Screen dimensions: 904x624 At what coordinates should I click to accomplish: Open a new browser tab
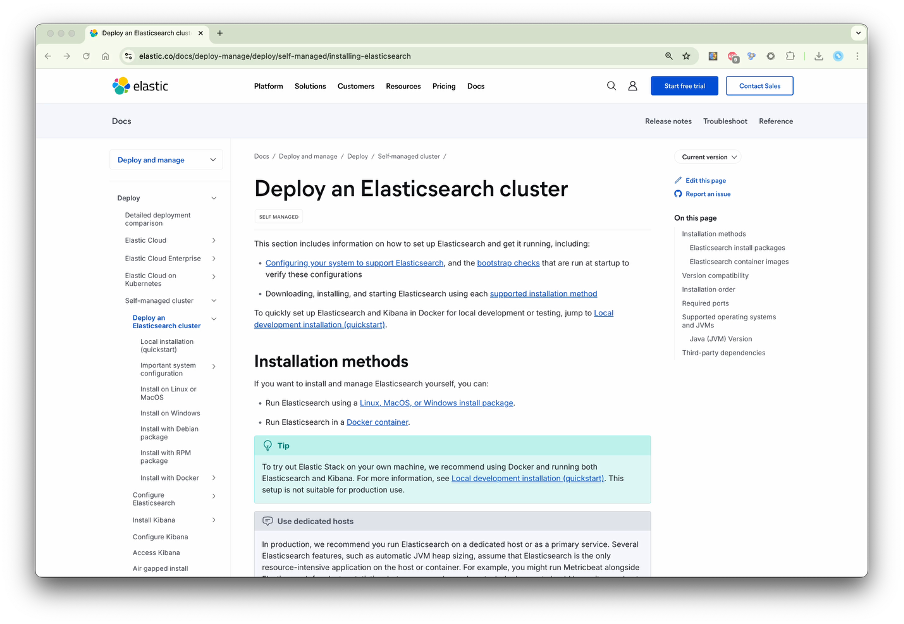pyautogui.click(x=220, y=33)
